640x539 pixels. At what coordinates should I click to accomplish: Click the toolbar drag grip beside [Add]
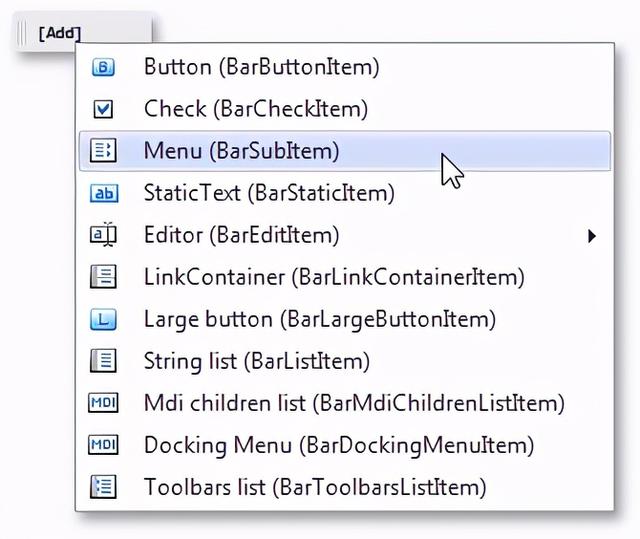coord(22,33)
